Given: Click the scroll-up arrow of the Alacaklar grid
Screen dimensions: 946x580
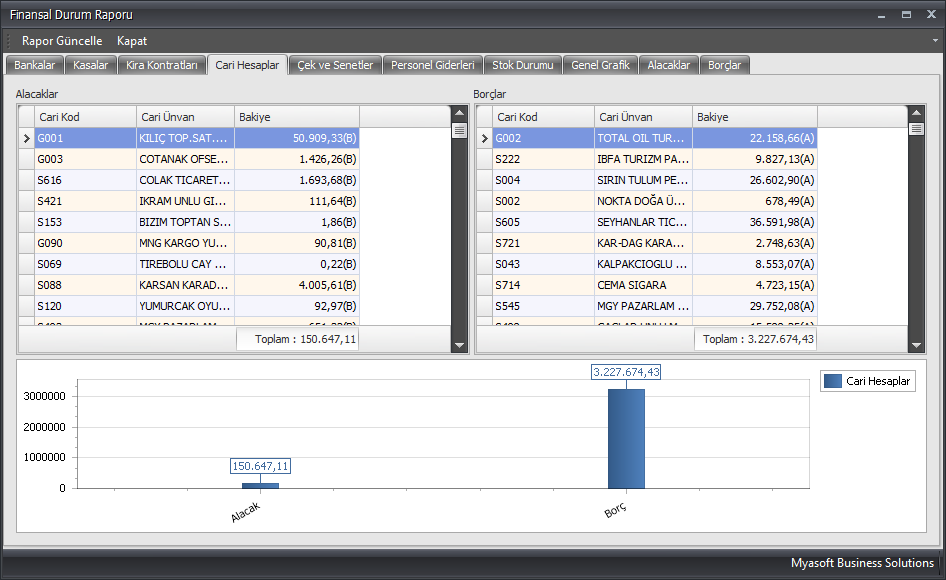Looking at the screenshot, I should (460, 113).
